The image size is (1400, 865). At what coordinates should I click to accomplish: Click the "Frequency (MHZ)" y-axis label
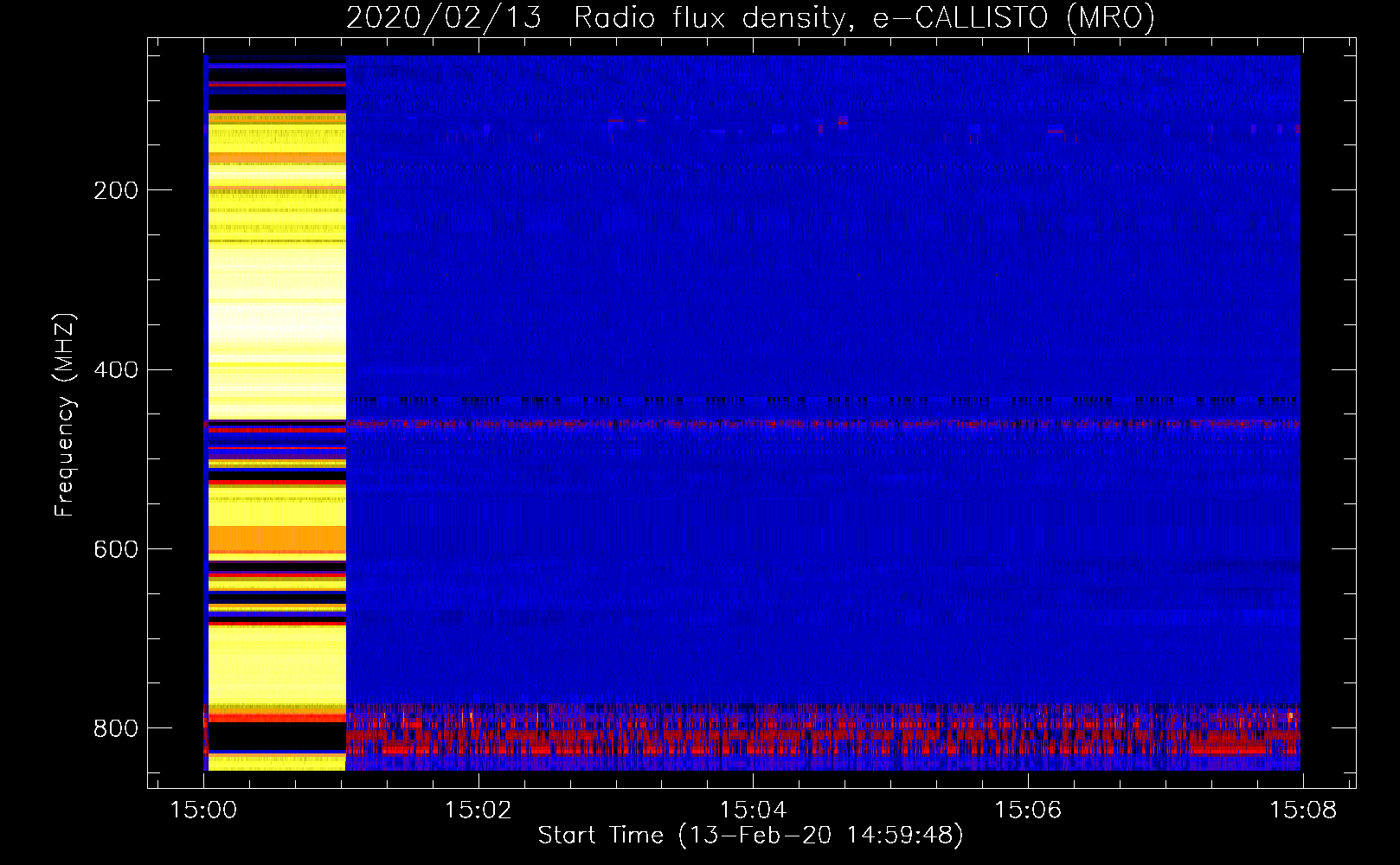[x=64, y=415]
